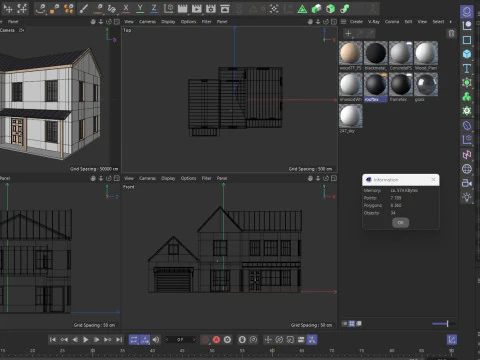
Task: Click the green triangle V-Ray icon
Action: (302, 9)
